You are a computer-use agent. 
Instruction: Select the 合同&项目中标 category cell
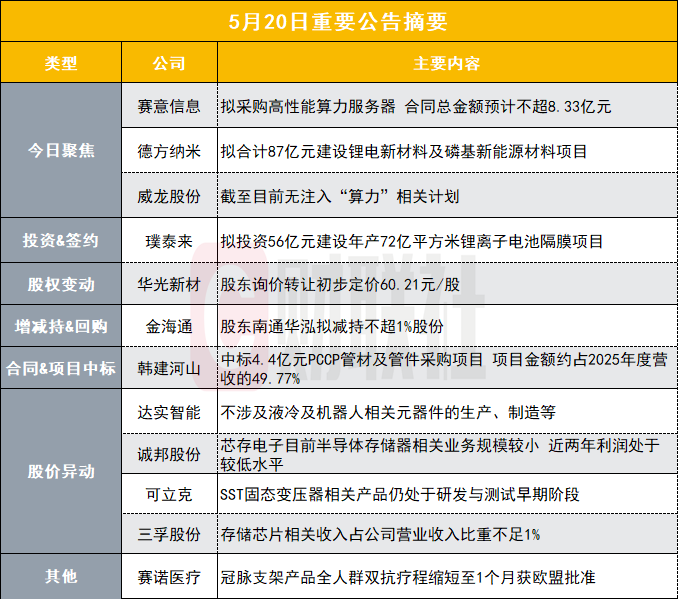(61, 368)
